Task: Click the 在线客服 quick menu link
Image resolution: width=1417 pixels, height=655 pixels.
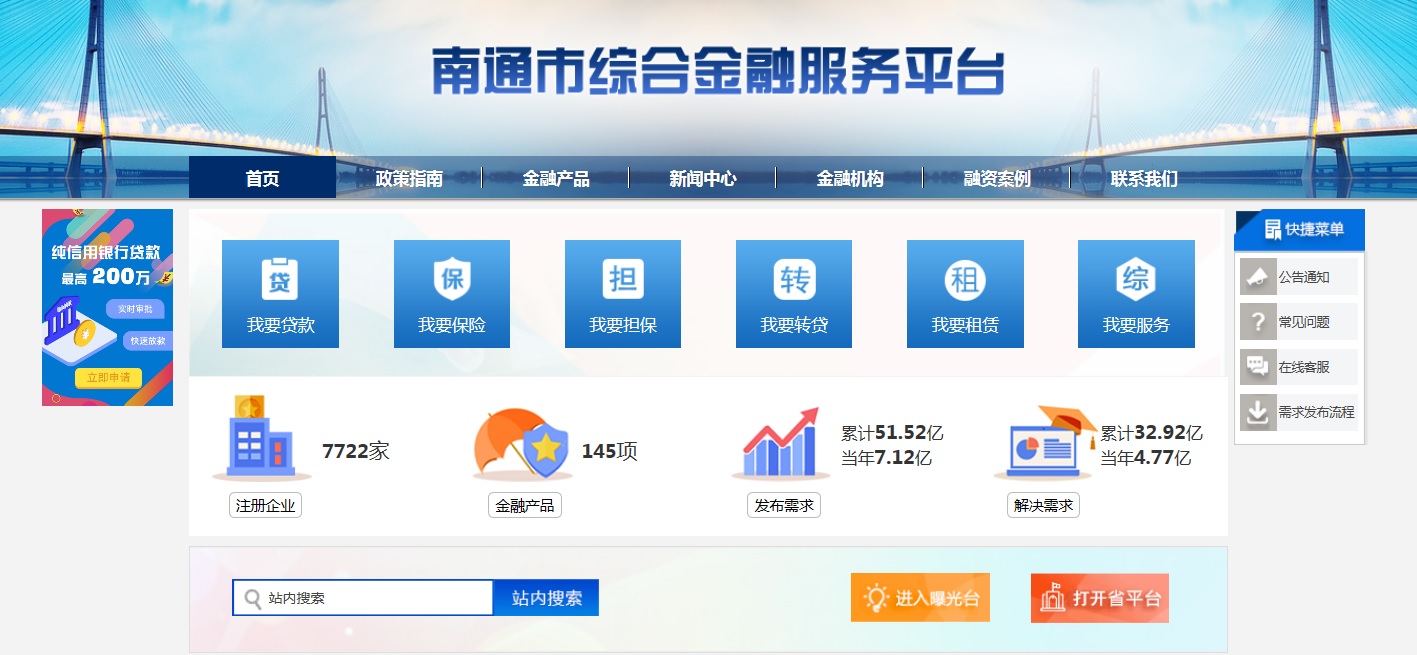Action: tap(1304, 367)
